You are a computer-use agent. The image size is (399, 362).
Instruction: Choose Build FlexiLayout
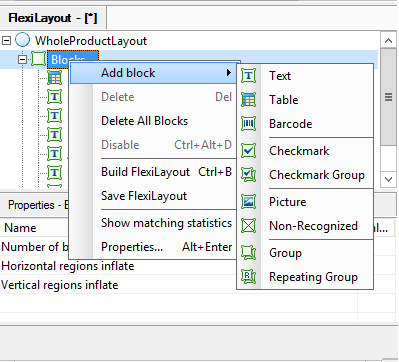(153, 172)
